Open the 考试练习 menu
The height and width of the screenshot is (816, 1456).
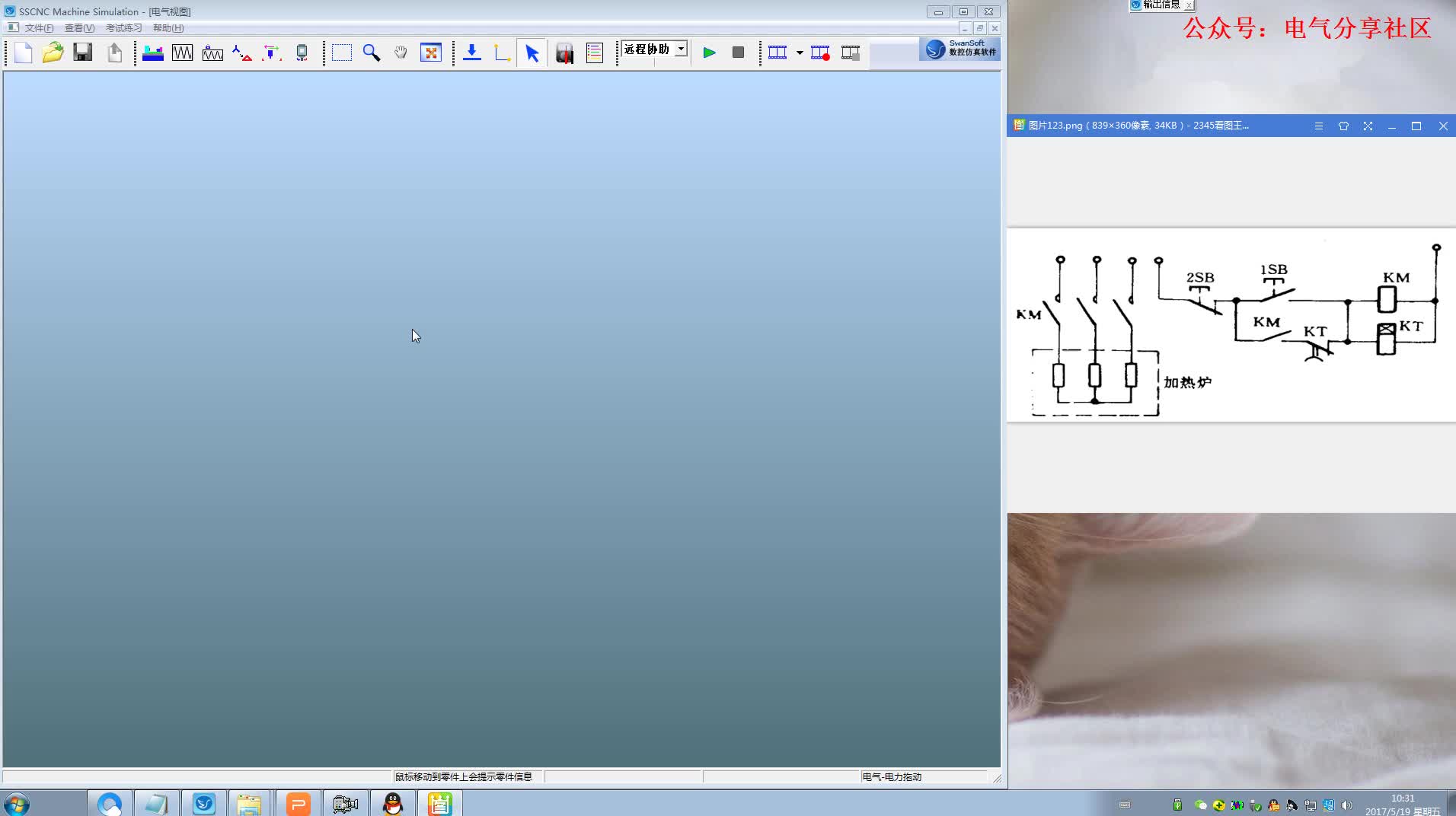click(x=123, y=28)
